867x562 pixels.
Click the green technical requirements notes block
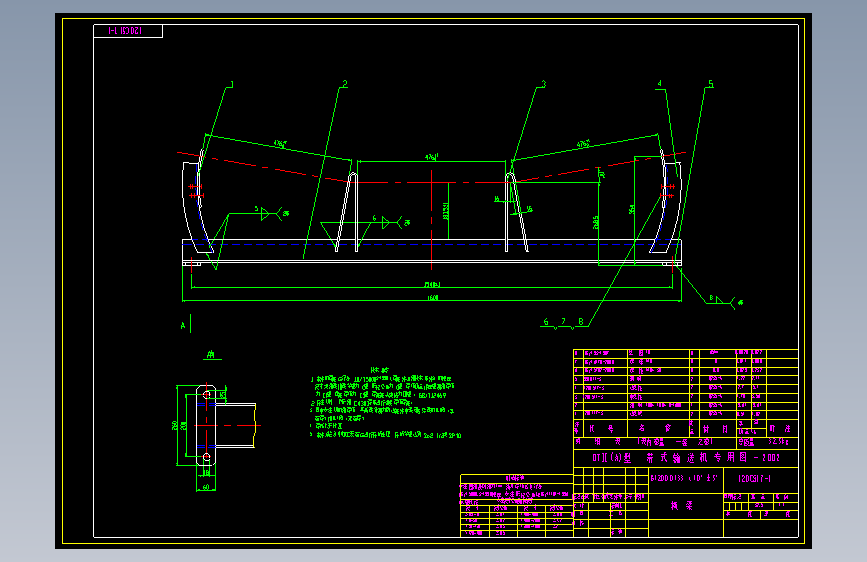385,403
